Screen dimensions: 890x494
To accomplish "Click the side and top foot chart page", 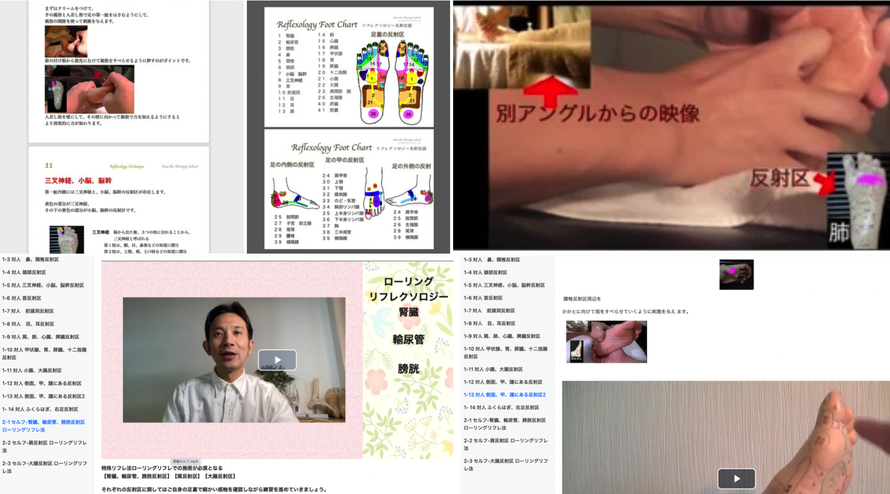I will click(x=349, y=189).
